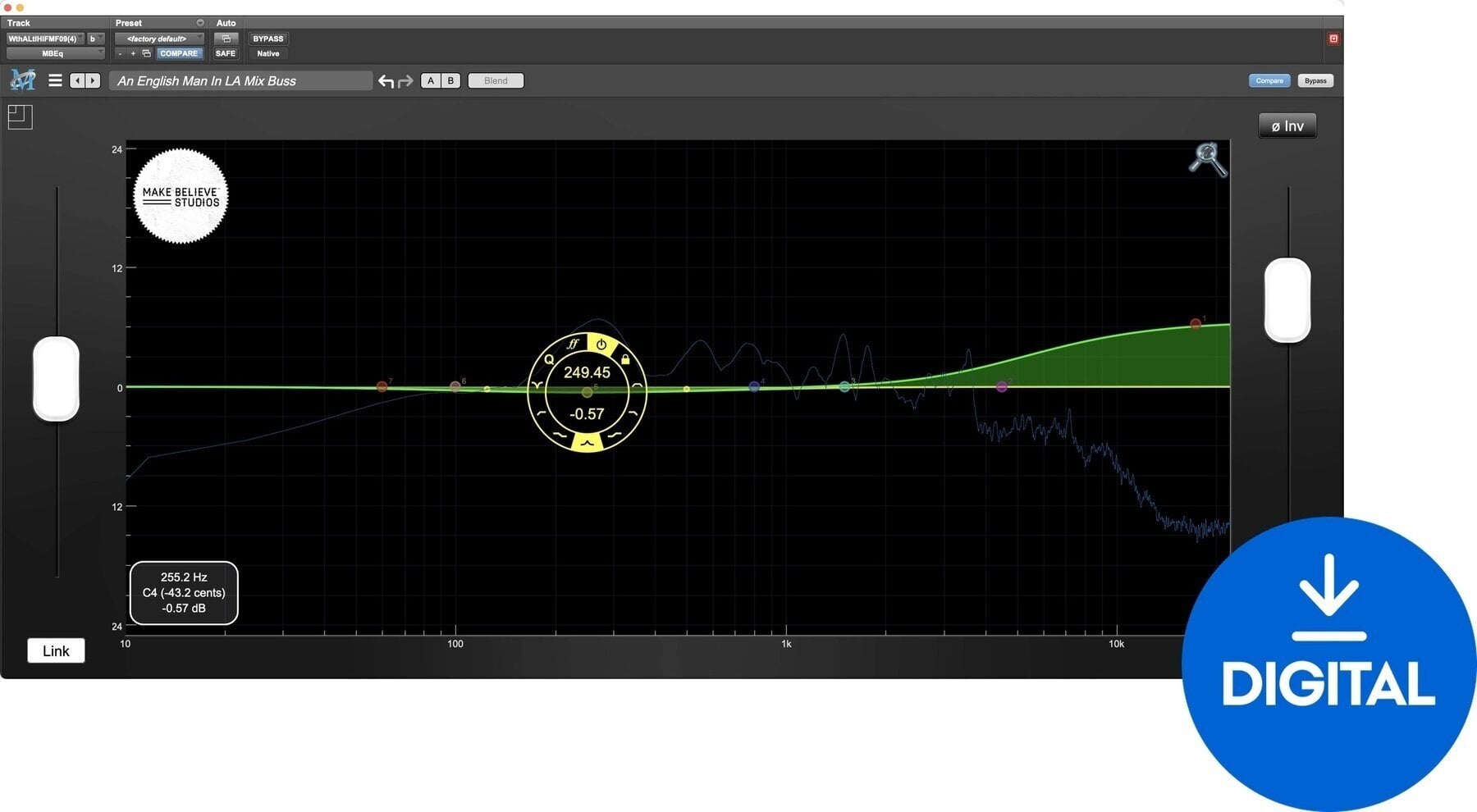Toggle Pro Tools COMPARE button
Screen dimensions: 1477x812
tap(179, 53)
